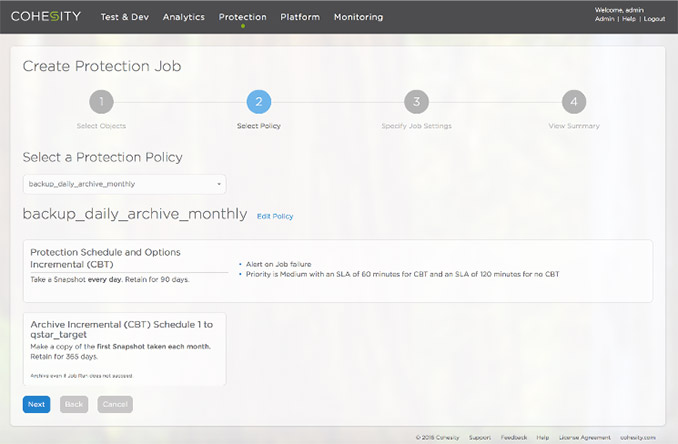Open the License Agreement footer link
Image resolution: width=678 pixels, height=444 pixels.
coord(584,437)
